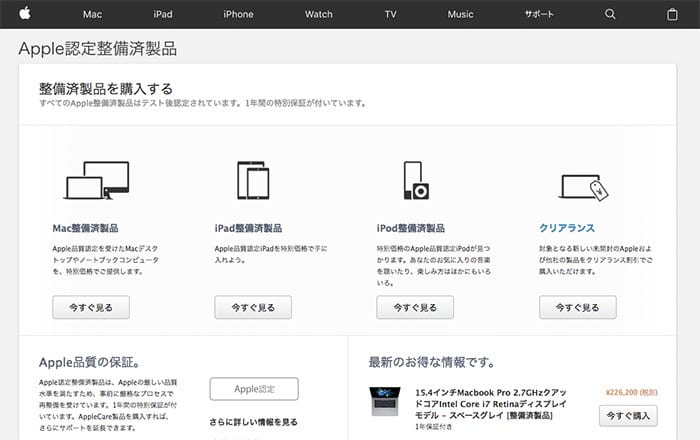Click the 最新のお得な情報です。 heading

click(x=432, y=362)
